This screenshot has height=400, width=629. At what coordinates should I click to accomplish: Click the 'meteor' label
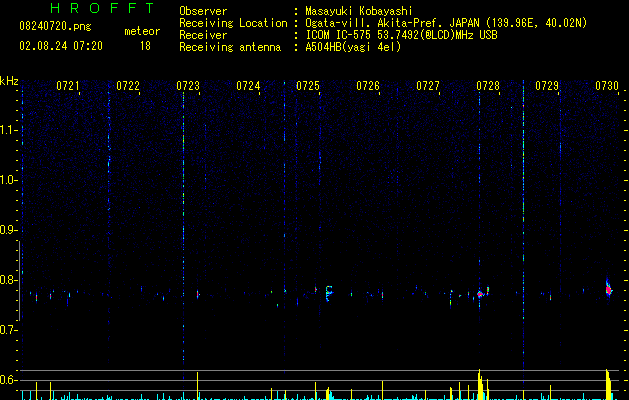point(142,31)
